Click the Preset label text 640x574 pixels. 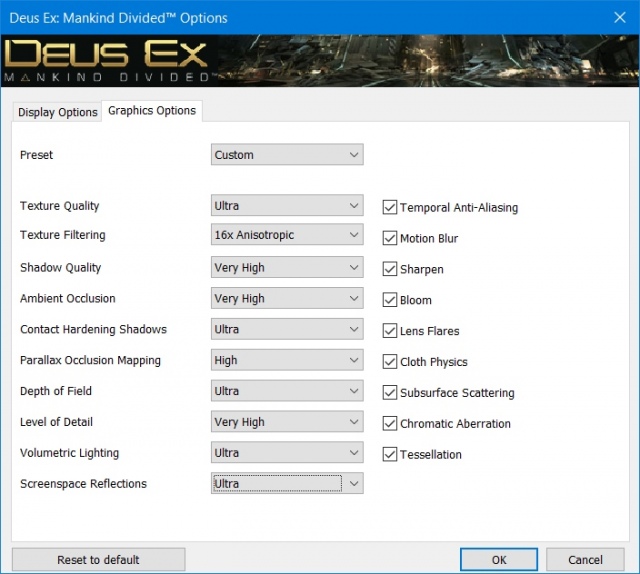tap(36, 155)
